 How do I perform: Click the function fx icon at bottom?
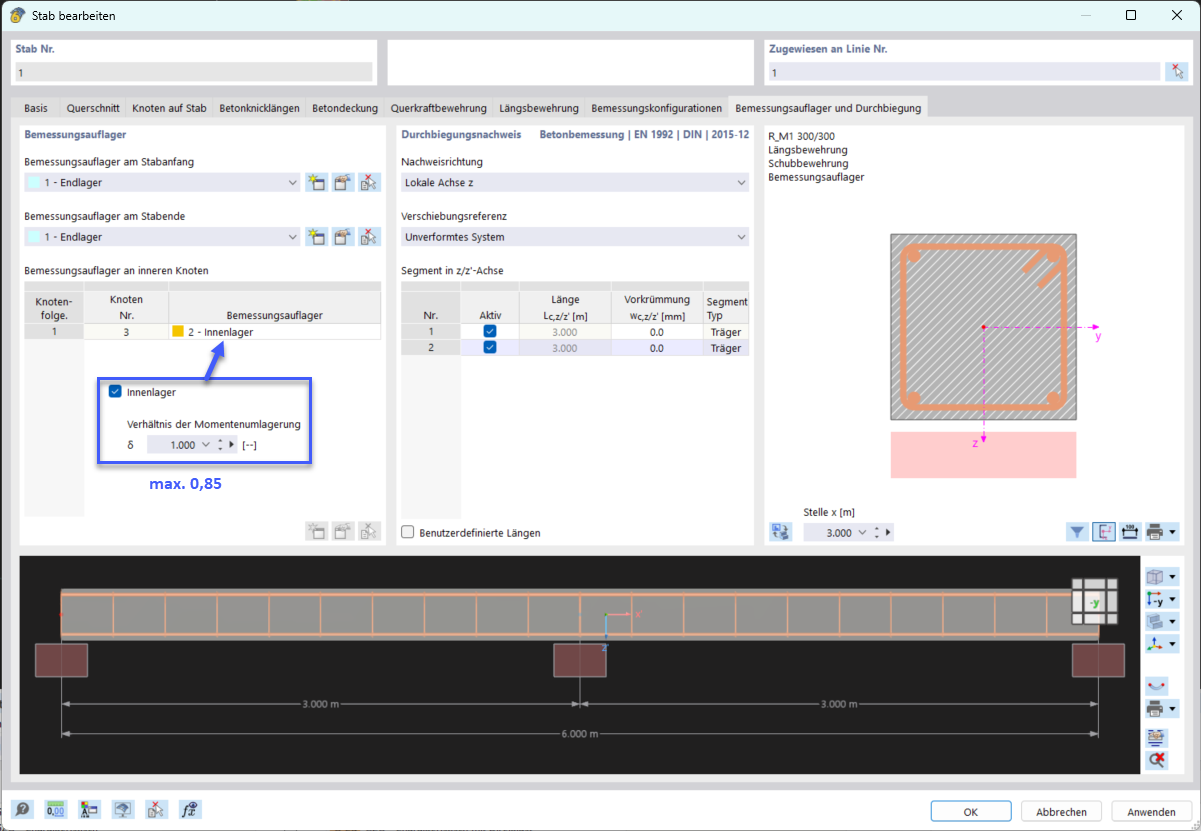[190, 810]
